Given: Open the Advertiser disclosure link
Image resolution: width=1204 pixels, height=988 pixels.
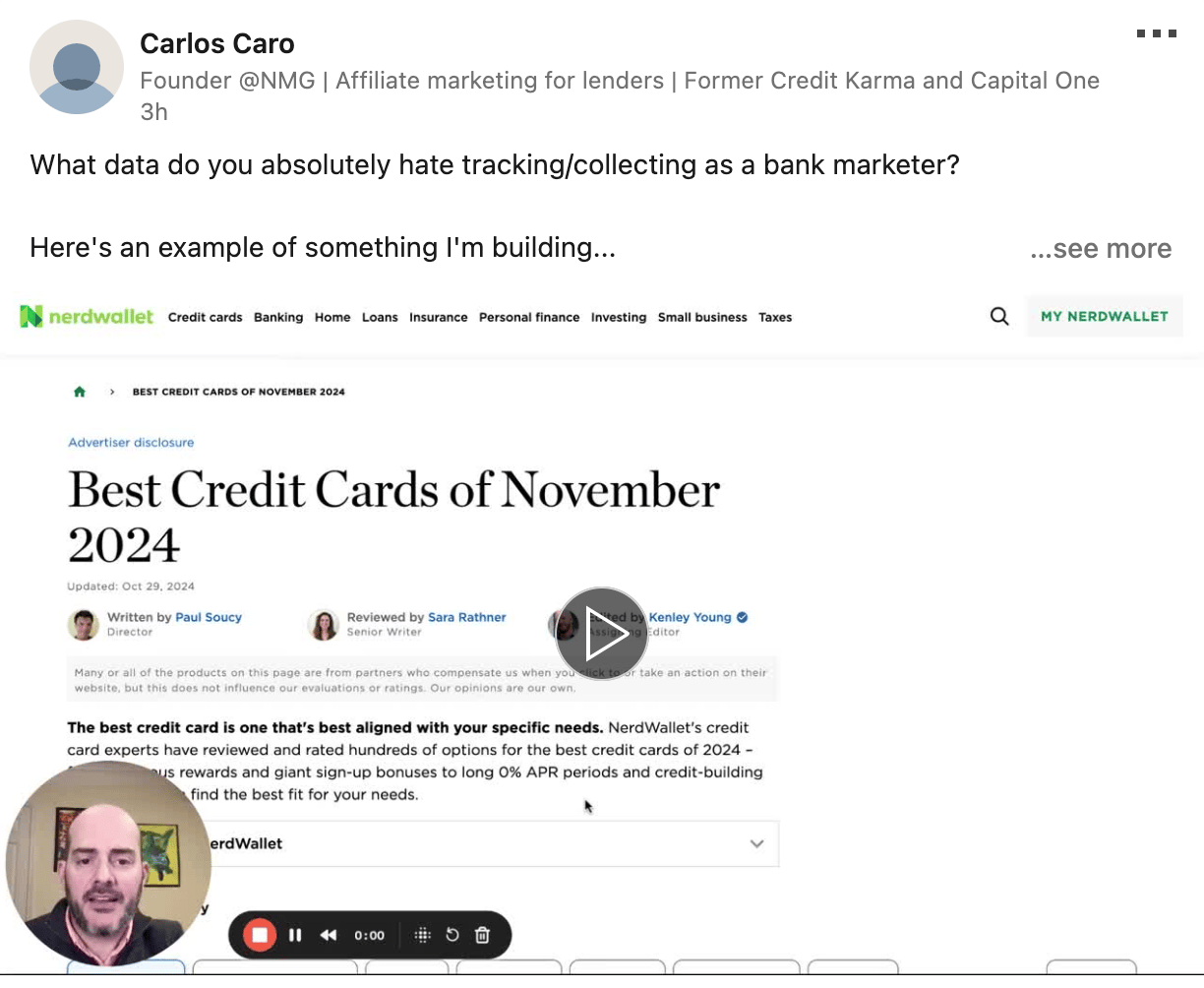Looking at the screenshot, I should pyautogui.click(x=131, y=443).
